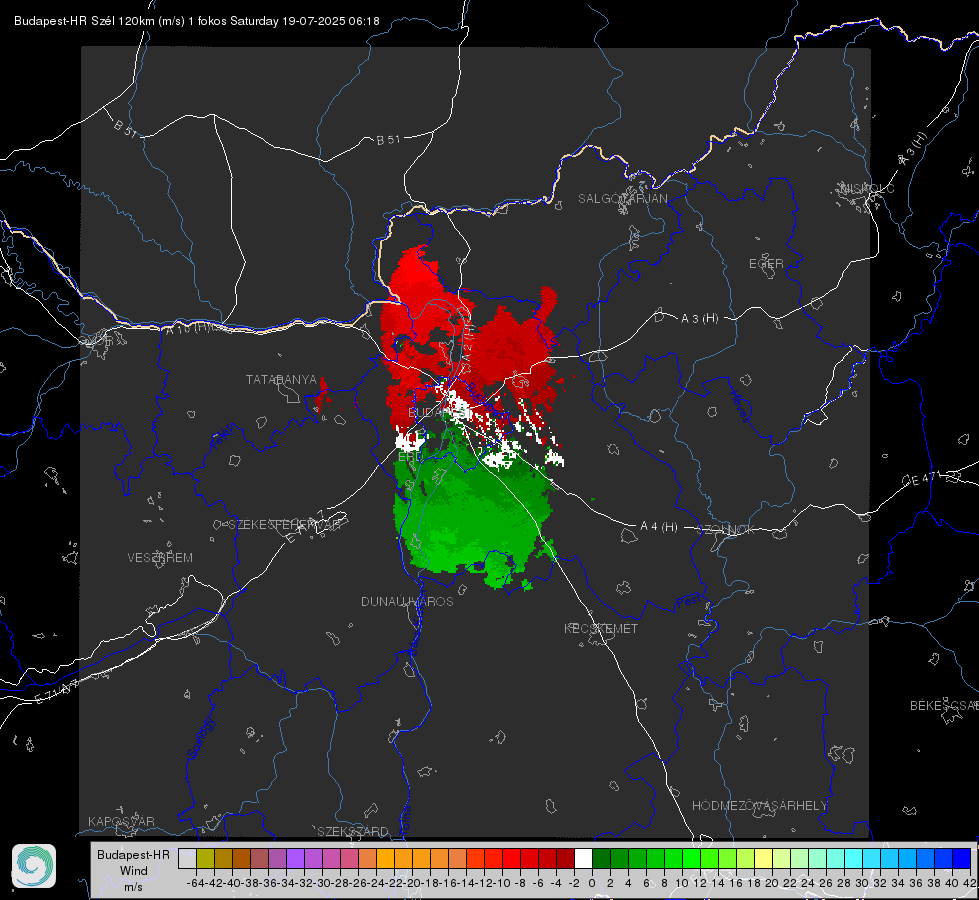979x900 pixels.
Task: Click the MISKOLC city label
Action: (867, 188)
